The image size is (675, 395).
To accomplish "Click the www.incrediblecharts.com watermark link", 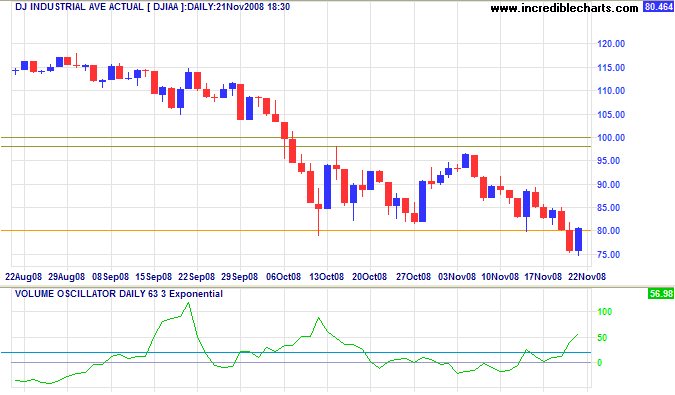I will (x=564, y=8).
